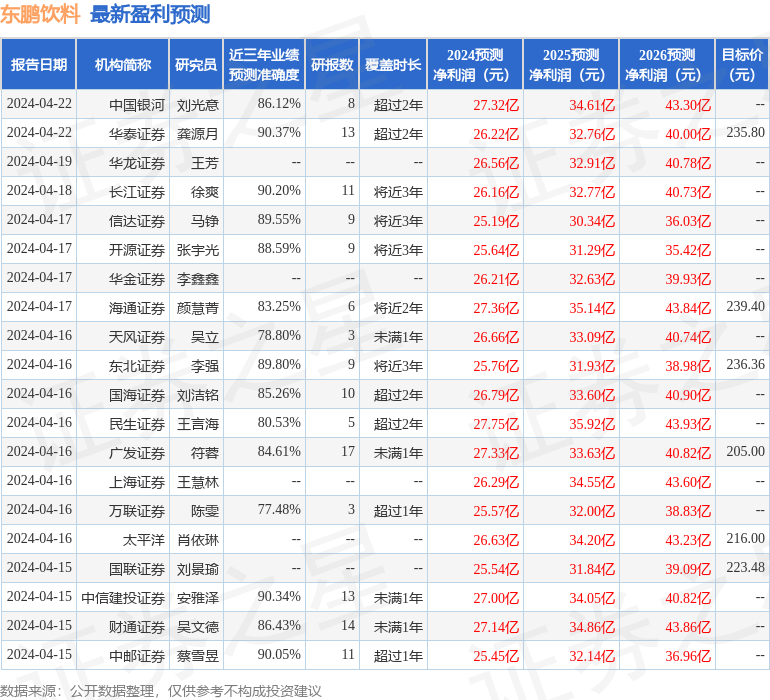Select the 机构简称 column header
The width and height of the screenshot is (770, 700).
123,64
